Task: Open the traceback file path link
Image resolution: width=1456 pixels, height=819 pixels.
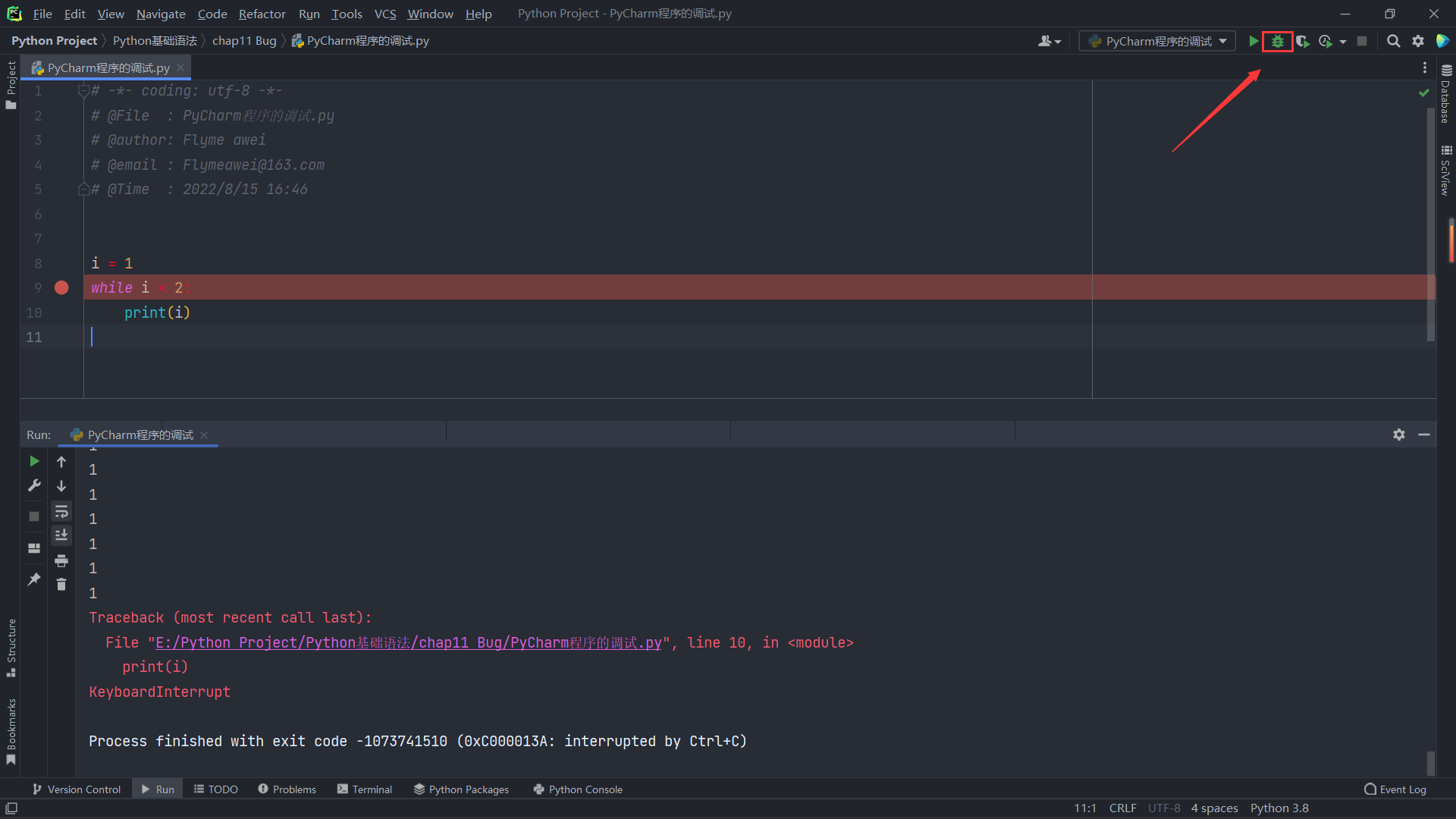Action: [x=408, y=642]
